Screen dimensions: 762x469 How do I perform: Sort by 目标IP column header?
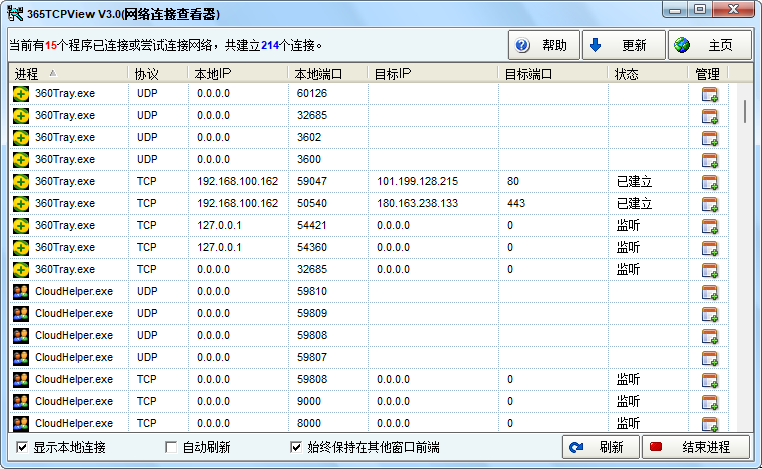433,73
